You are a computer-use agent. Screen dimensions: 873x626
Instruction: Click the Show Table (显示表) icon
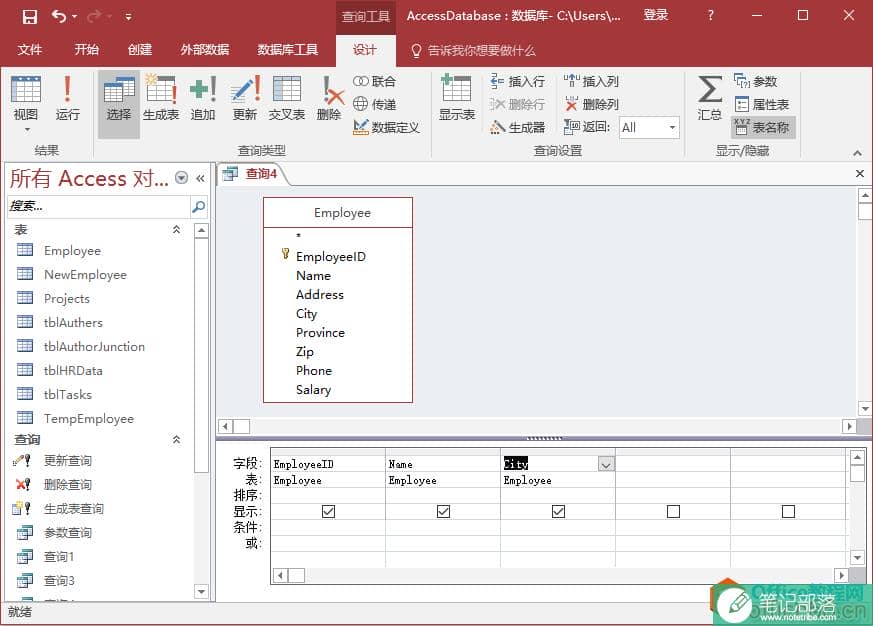[457, 98]
